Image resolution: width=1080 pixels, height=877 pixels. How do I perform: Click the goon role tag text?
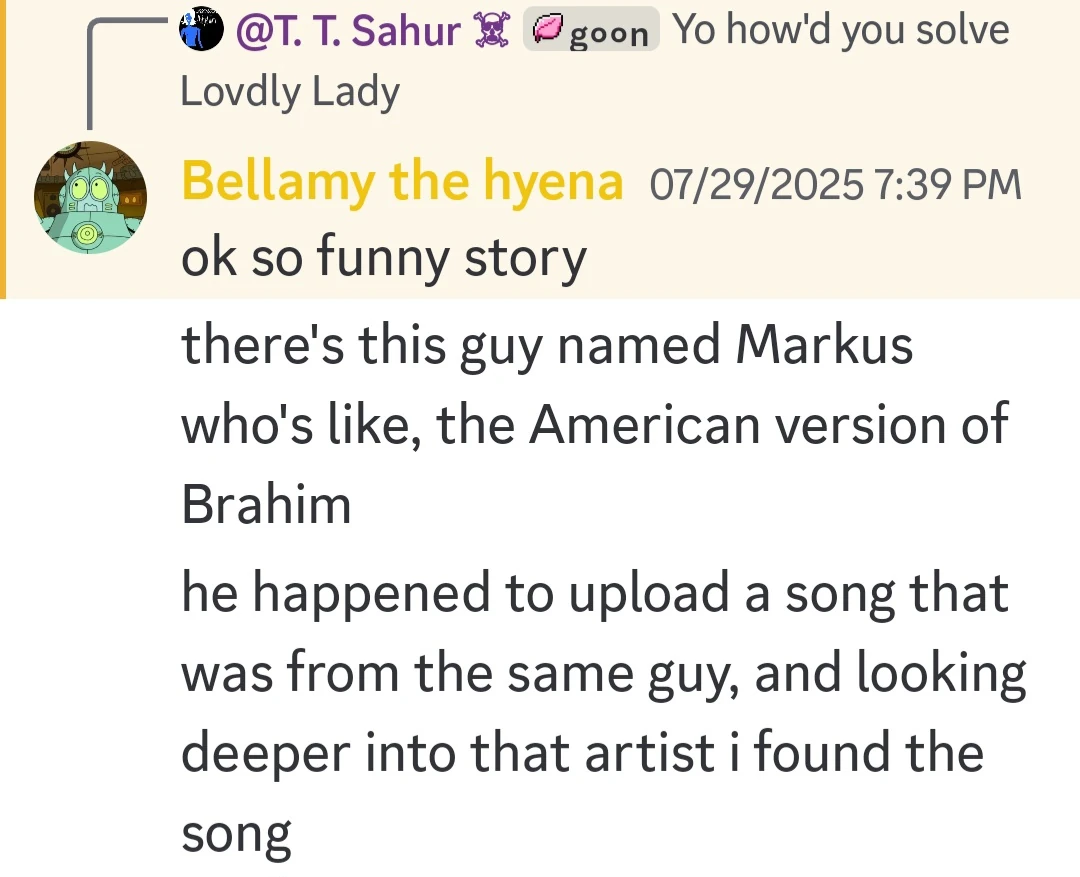(608, 33)
